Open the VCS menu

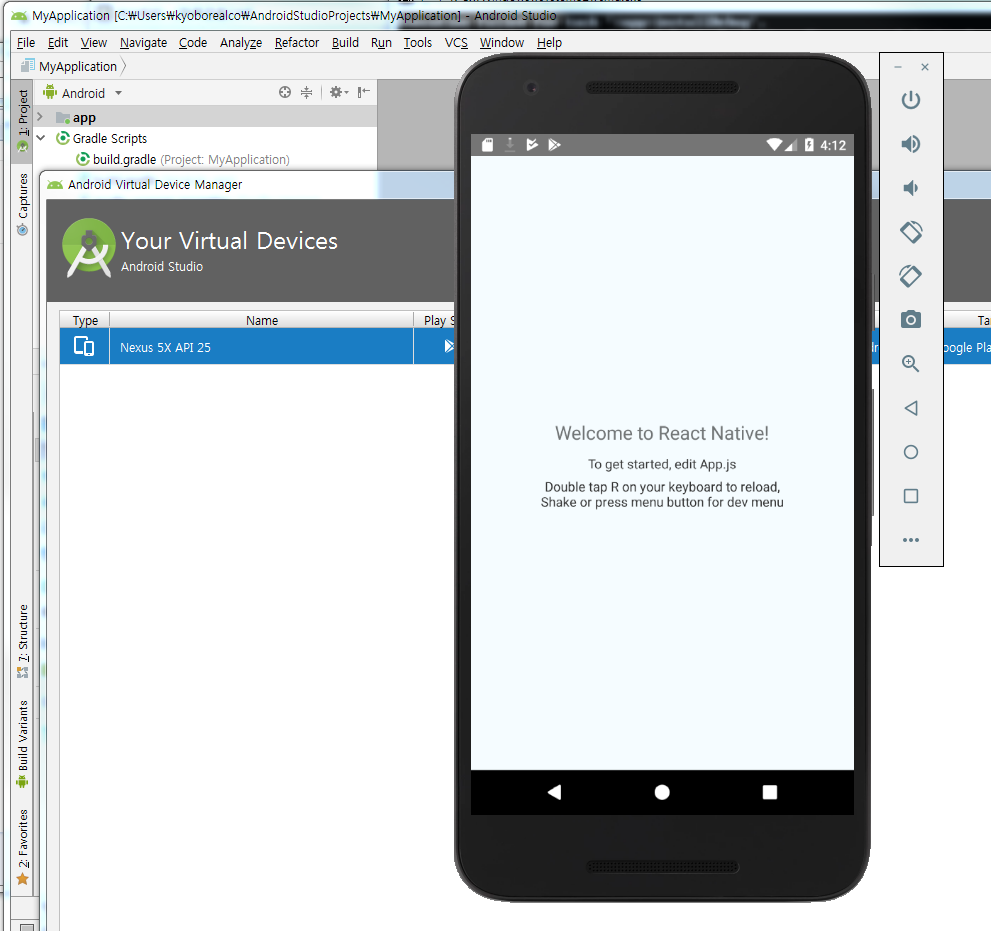(456, 42)
